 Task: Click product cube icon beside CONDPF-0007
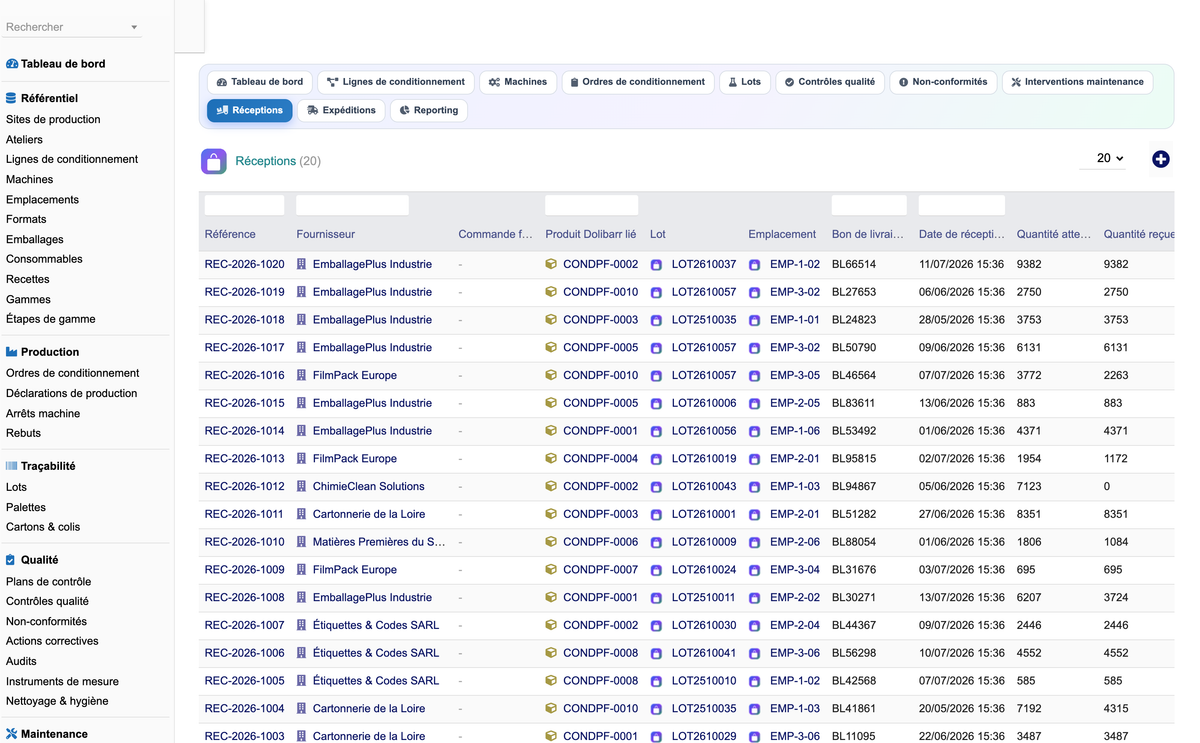coord(551,570)
